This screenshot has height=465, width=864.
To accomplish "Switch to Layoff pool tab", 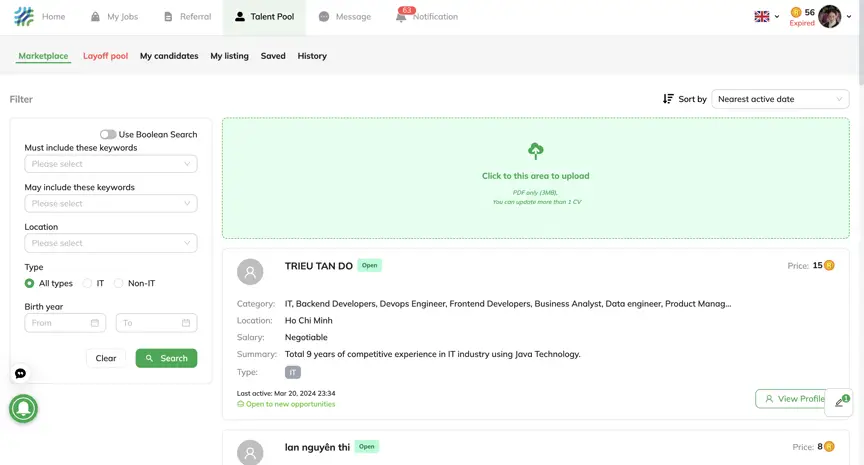I will tap(105, 56).
